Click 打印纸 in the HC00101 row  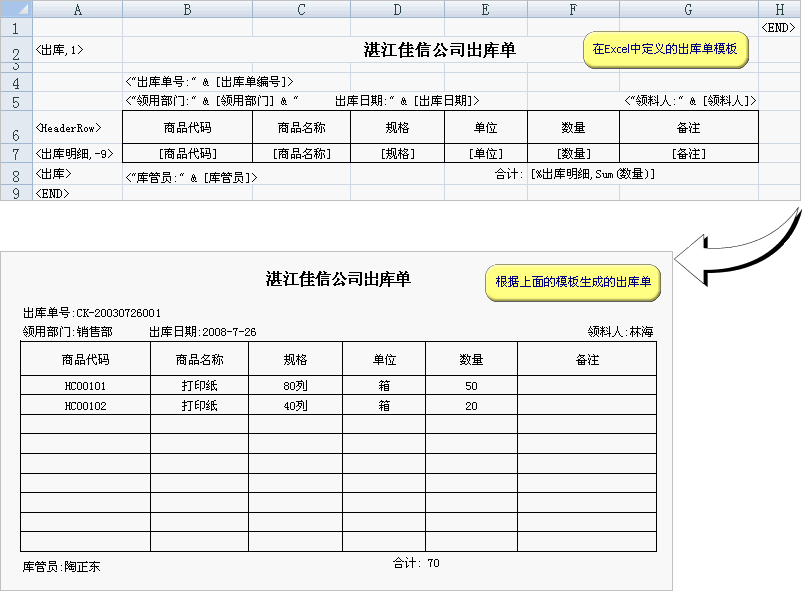pyautogui.click(x=199, y=385)
